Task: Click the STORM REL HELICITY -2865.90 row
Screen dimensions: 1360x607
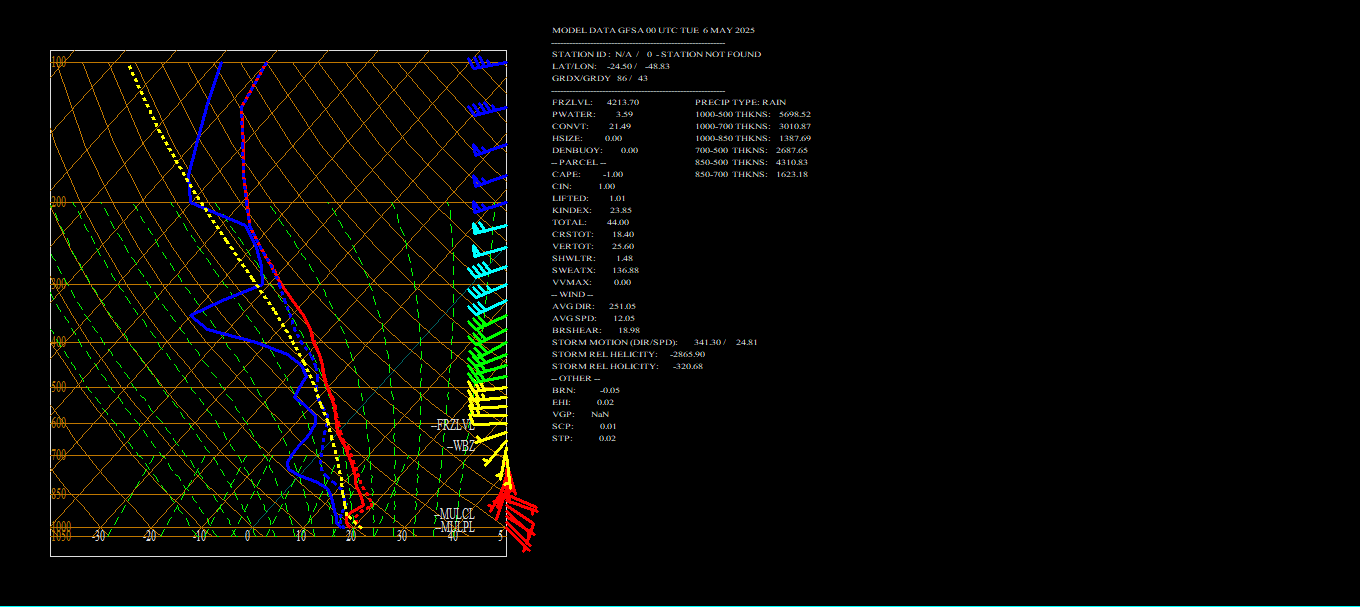Action: tap(628, 354)
